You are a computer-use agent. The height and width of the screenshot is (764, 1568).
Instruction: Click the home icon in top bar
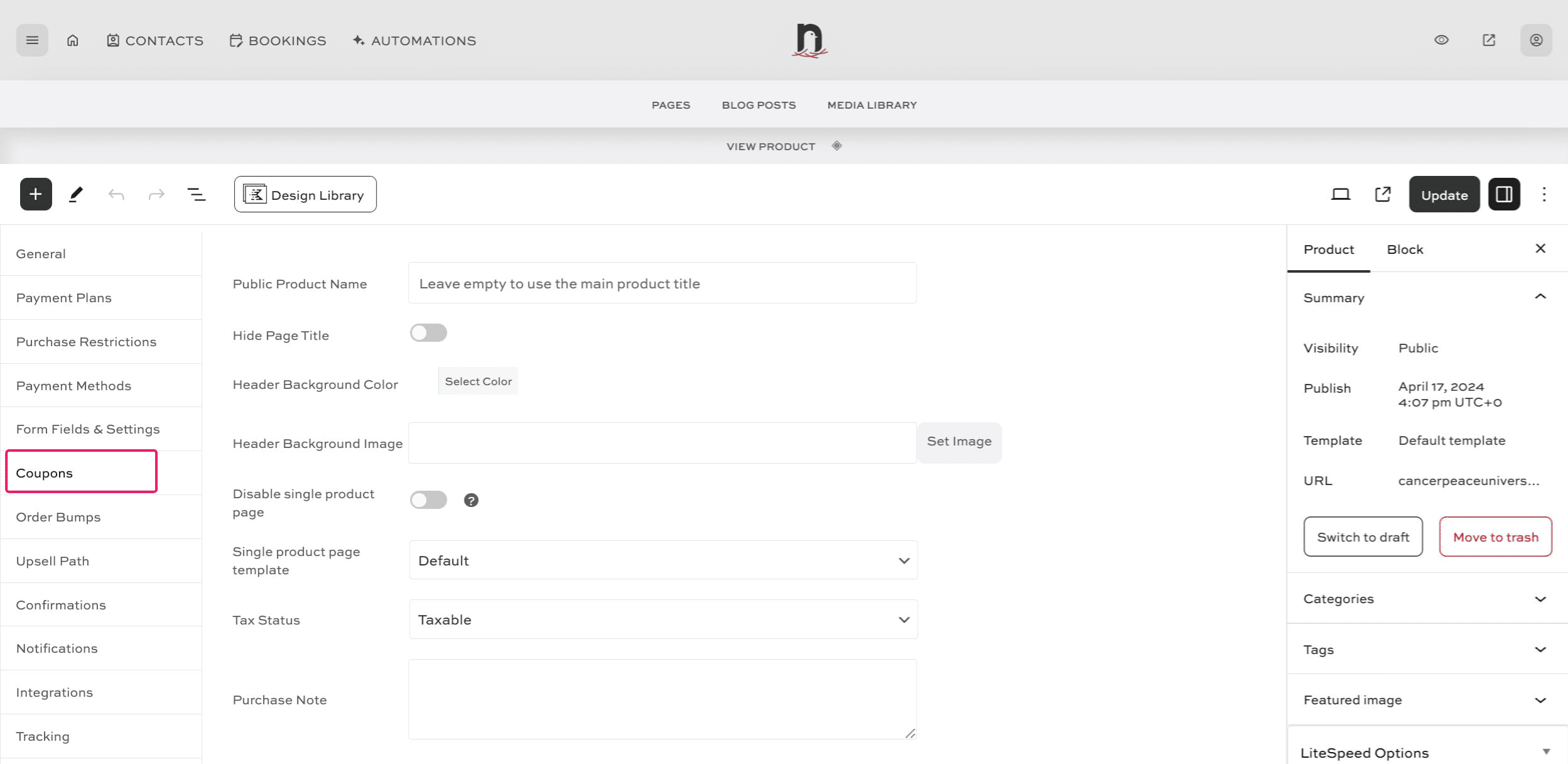click(73, 40)
